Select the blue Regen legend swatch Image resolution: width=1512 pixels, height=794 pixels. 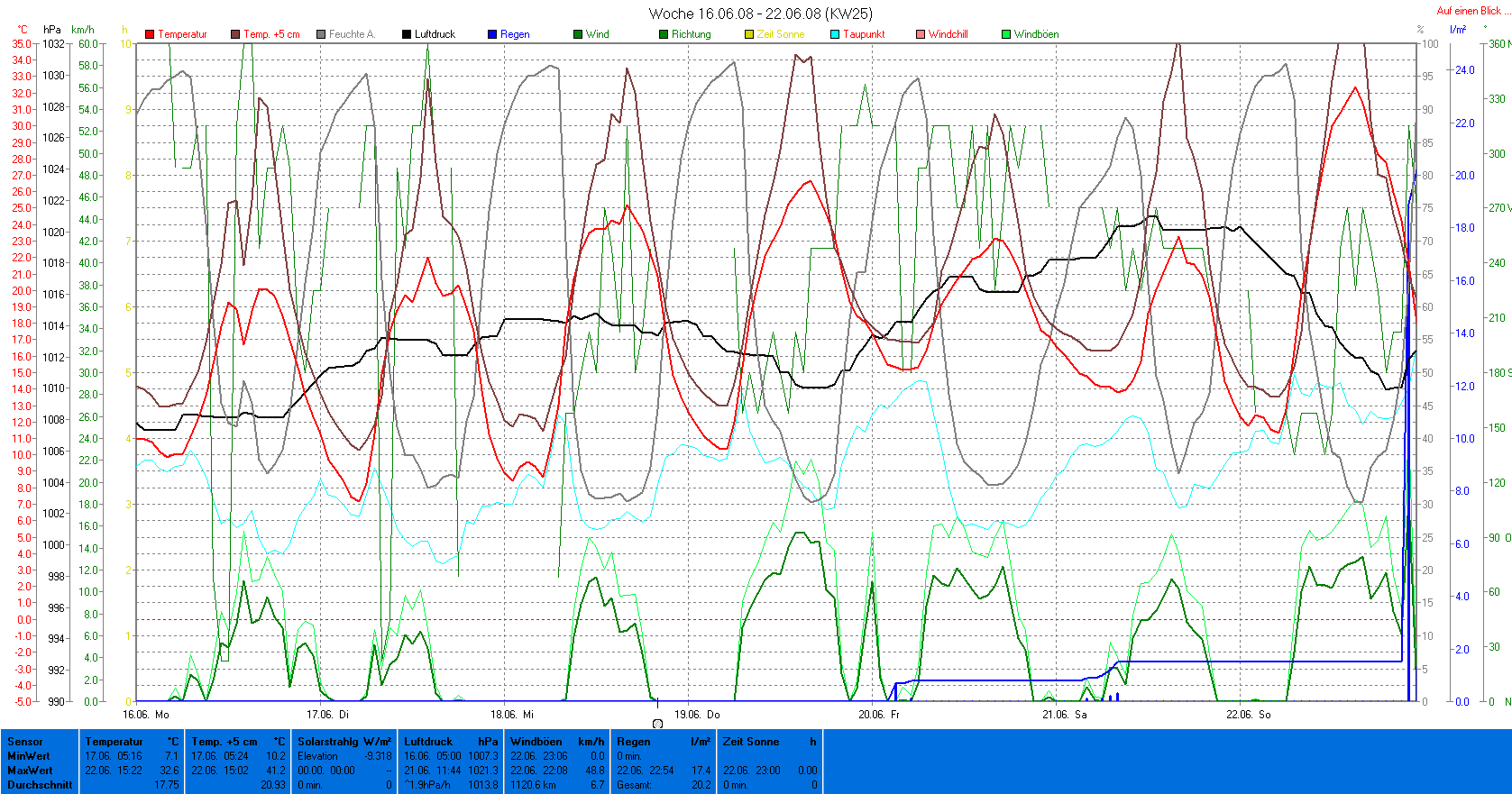pos(492,34)
